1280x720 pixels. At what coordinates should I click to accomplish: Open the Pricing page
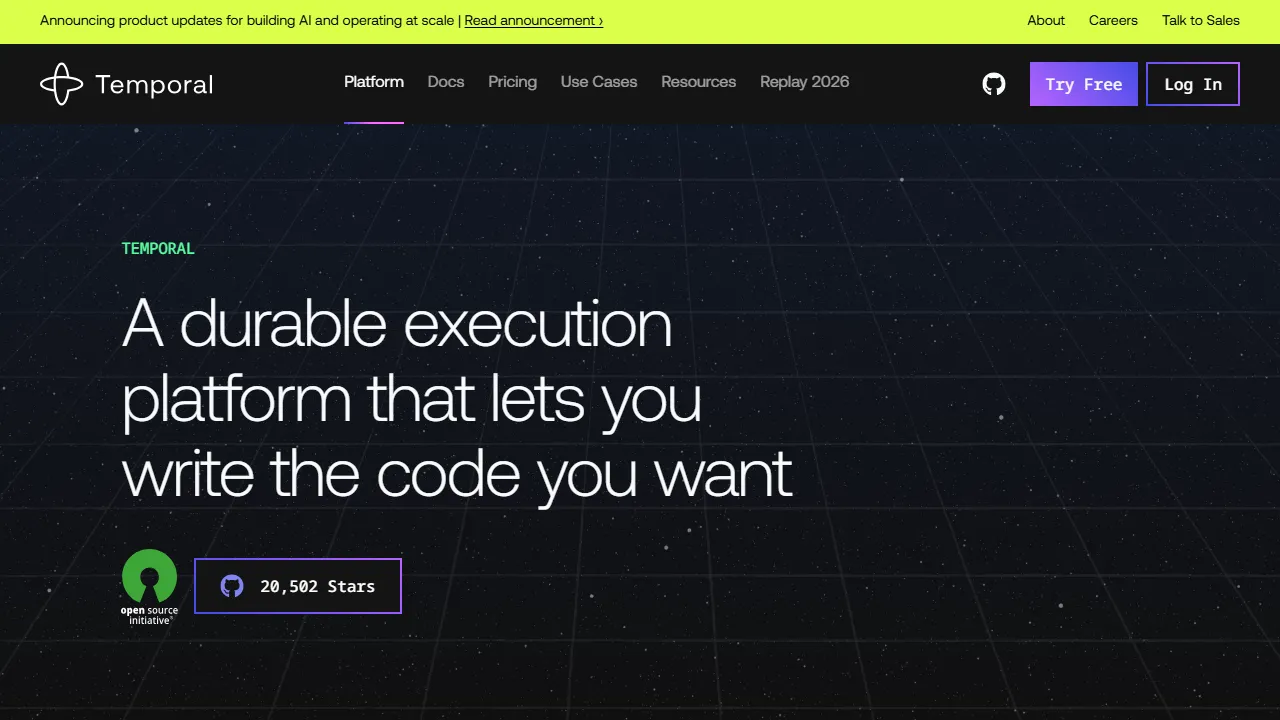tap(513, 82)
